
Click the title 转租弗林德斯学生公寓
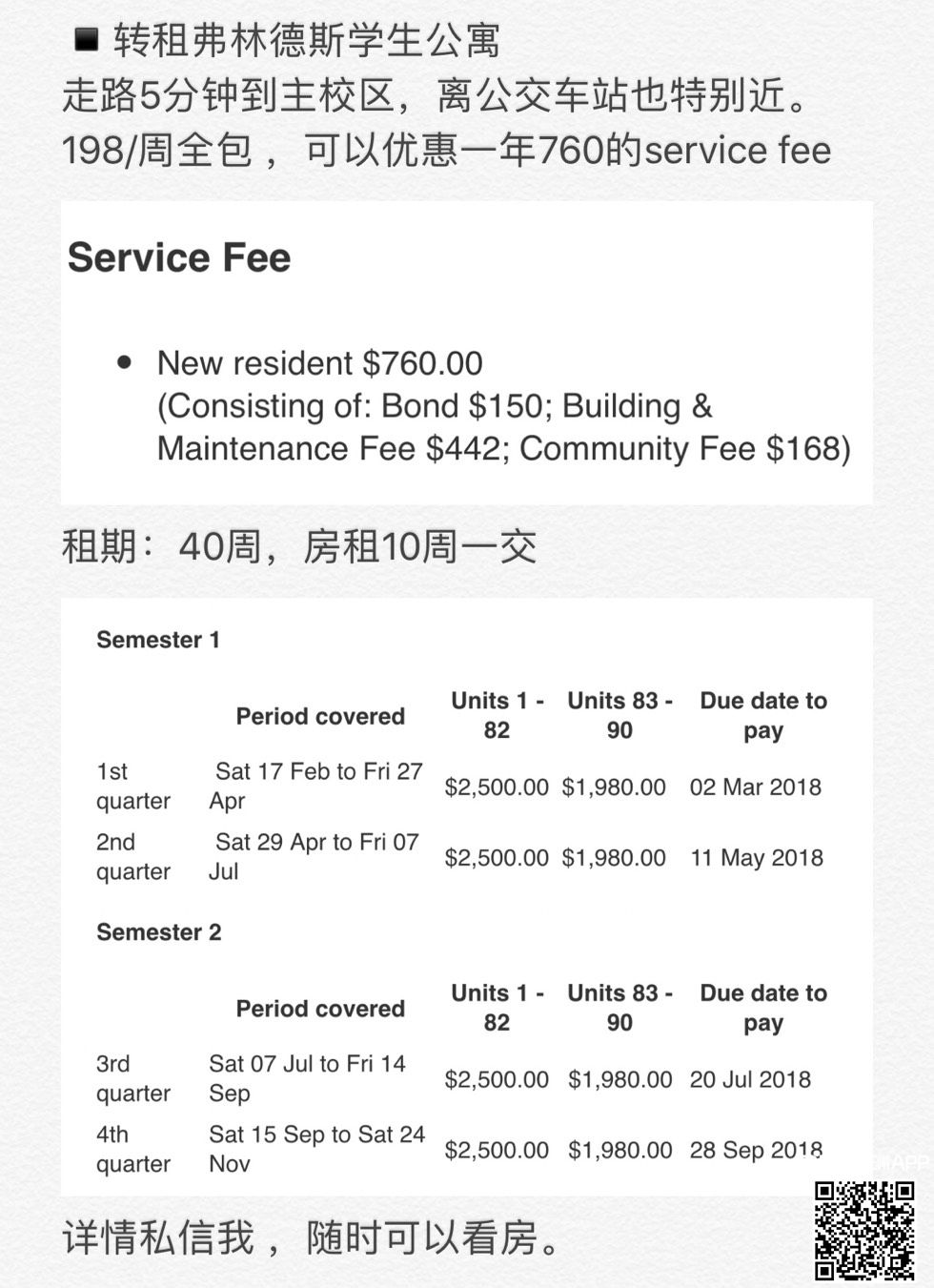point(307,41)
